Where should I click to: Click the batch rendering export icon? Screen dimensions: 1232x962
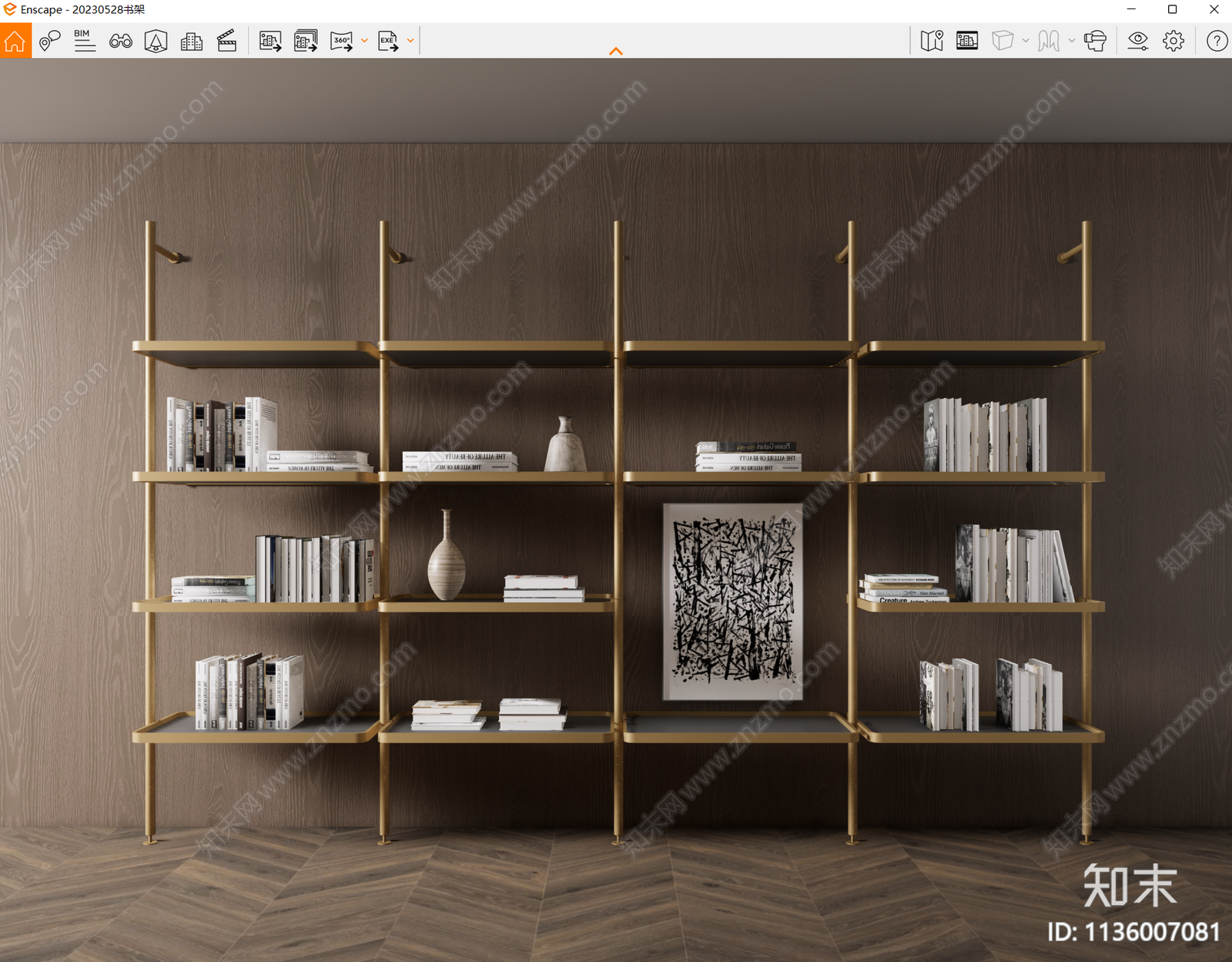tap(306, 41)
